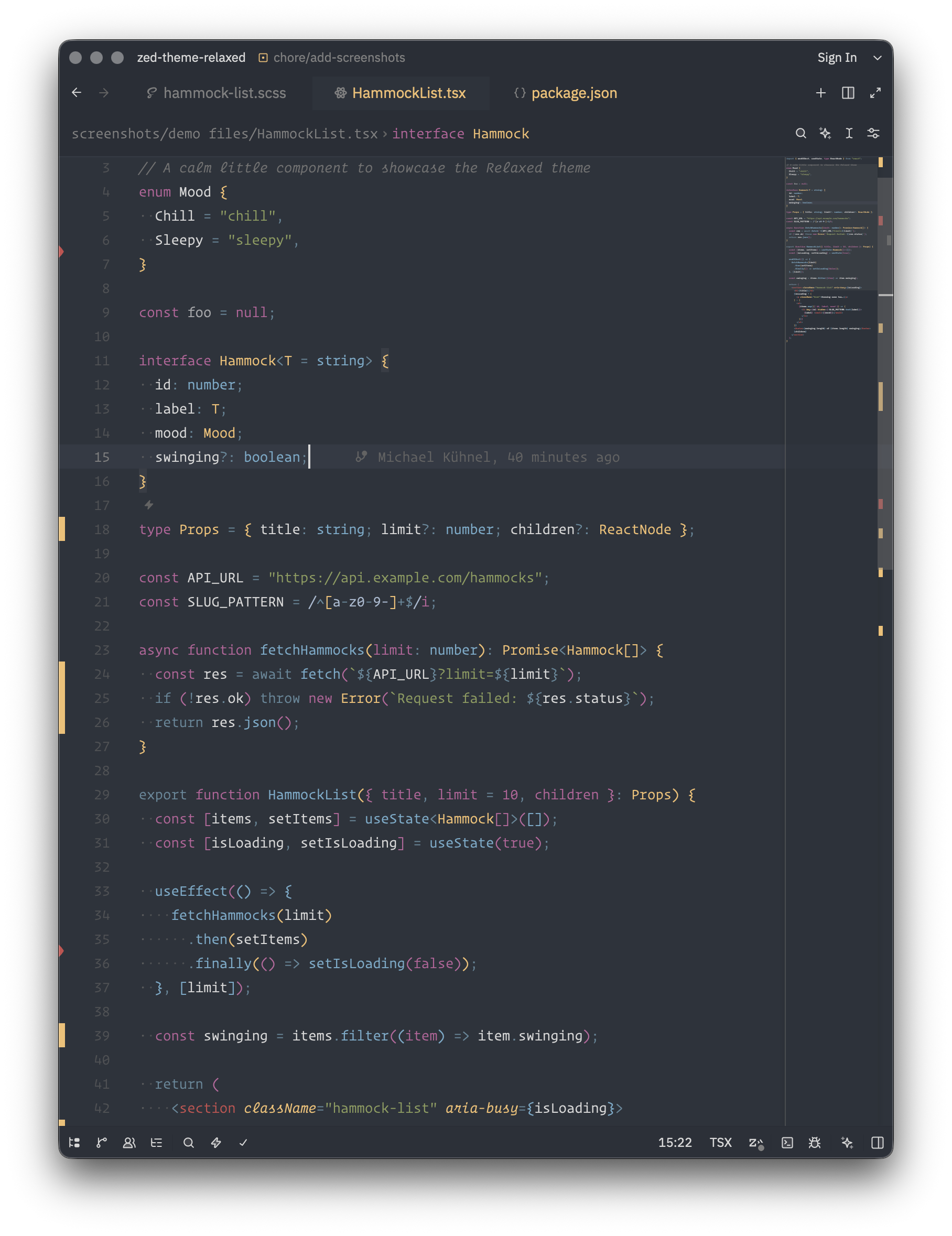Viewport: 952px width, 1236px height.
Task: Open editor controls sliders icon
Action: tap(873, 133)
